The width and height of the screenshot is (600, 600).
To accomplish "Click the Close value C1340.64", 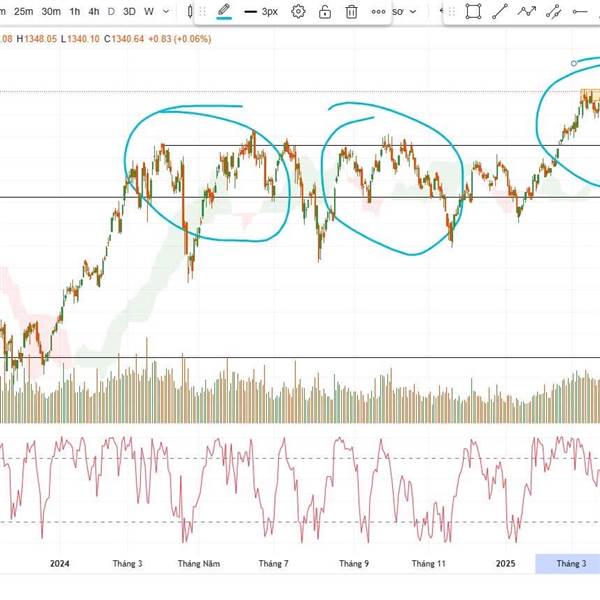I will 124,39.
